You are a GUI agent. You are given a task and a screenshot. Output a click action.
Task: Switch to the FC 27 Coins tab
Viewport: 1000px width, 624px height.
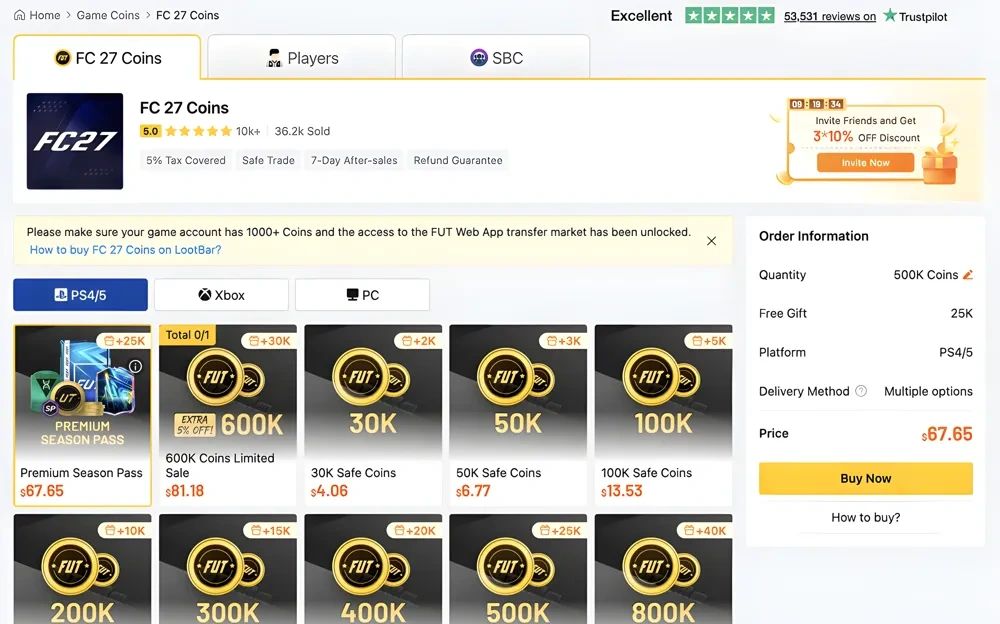click(107, 57)
